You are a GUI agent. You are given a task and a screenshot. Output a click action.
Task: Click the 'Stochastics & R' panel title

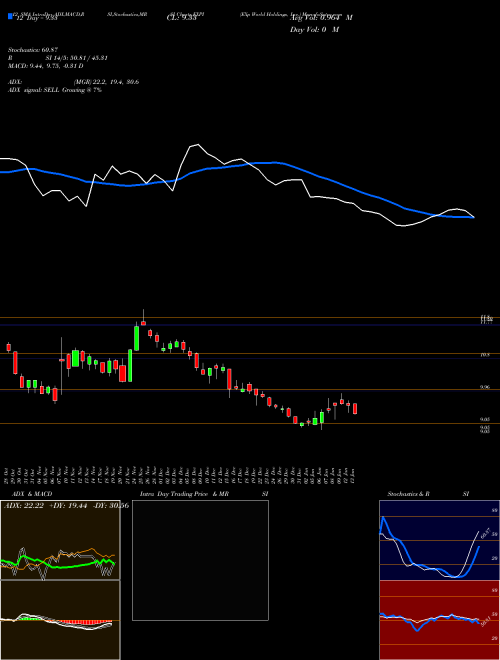(x=409, y=494)
